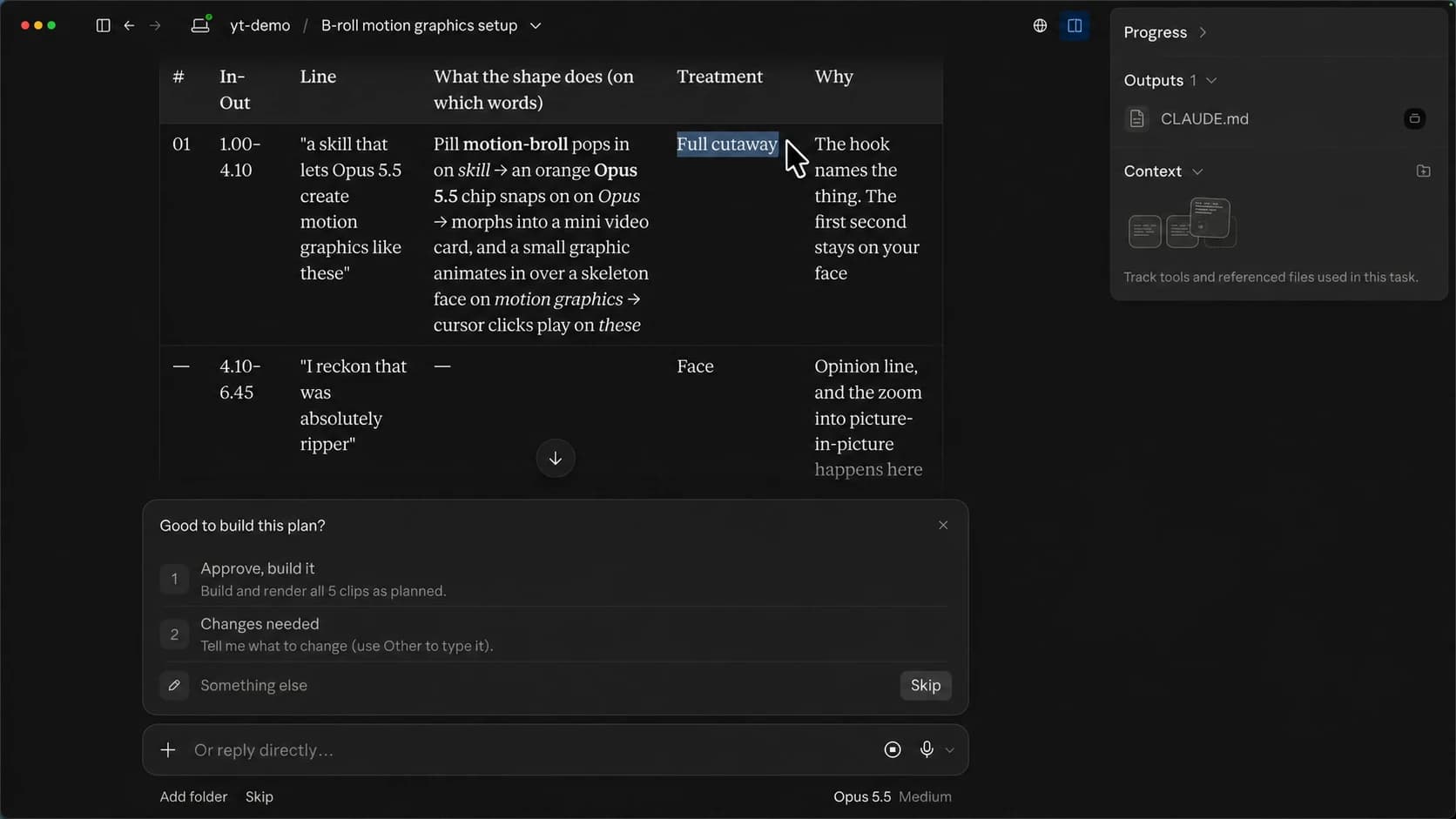Collapse the Context section chevron

pyautogui.click(x=1197, y=172)
